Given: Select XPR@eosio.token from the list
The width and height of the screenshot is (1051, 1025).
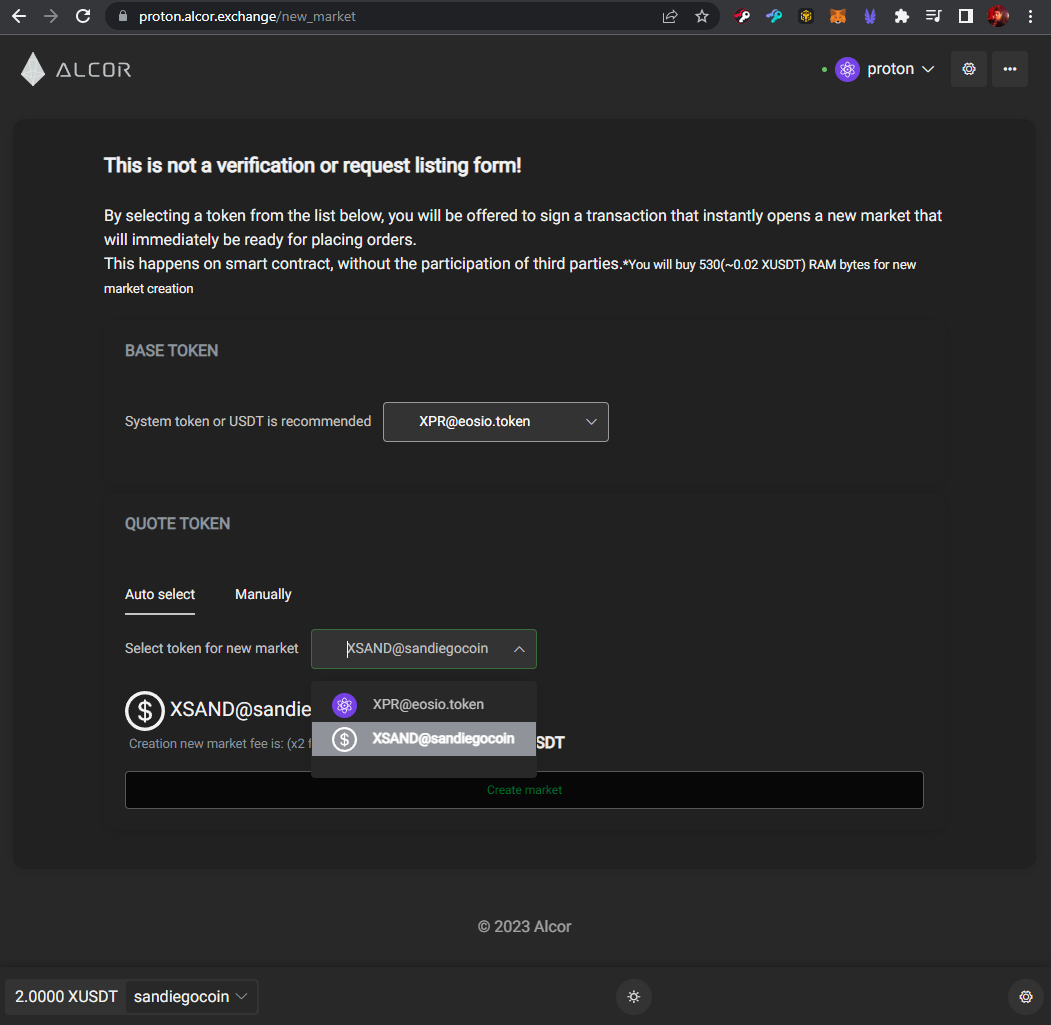Looking at the screenshot, I should (x=424, y=705).
